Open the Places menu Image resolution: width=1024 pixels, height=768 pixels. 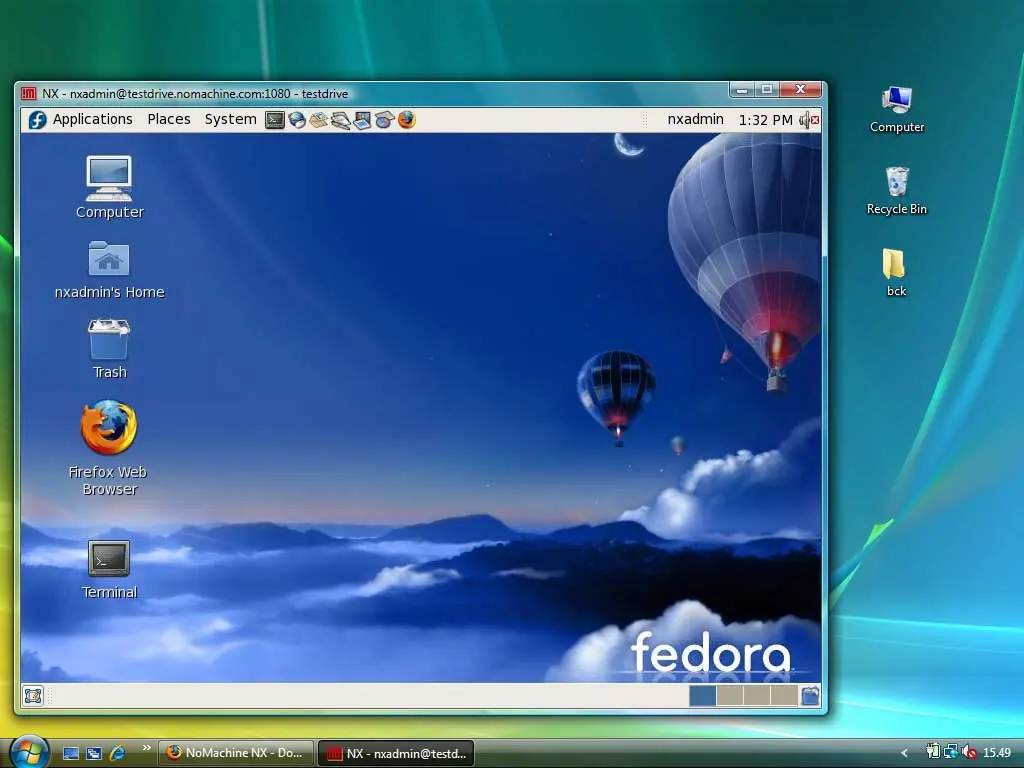tap(169, 120)
